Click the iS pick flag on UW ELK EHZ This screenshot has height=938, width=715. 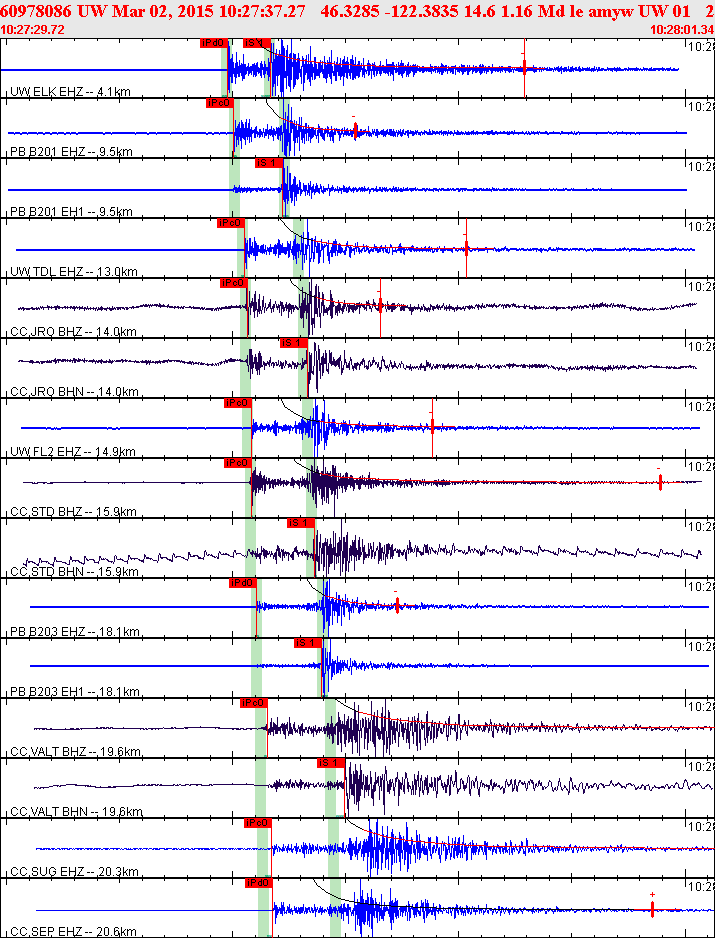(x=257, y=42)
